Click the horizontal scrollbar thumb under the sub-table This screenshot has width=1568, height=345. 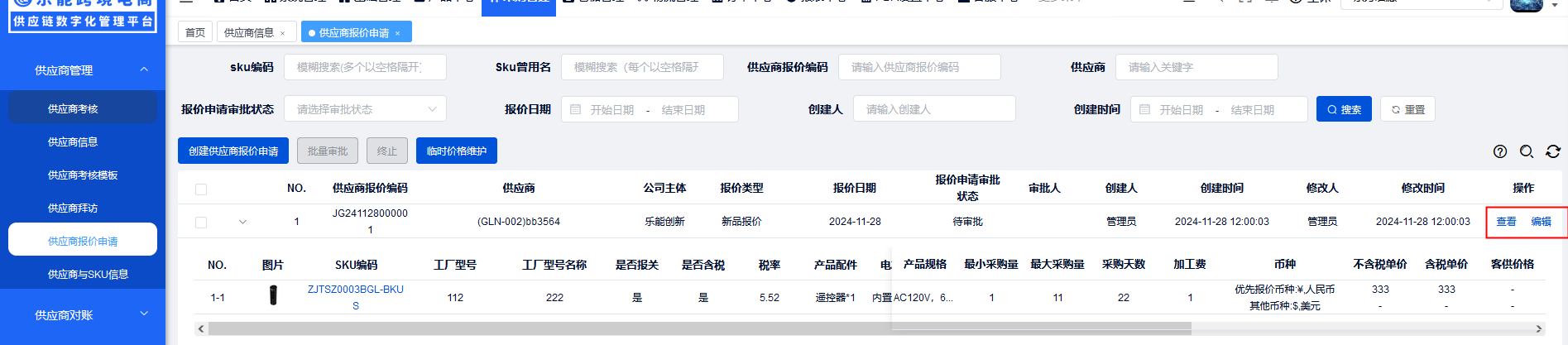pyautogui.click(x=699, y=328)
